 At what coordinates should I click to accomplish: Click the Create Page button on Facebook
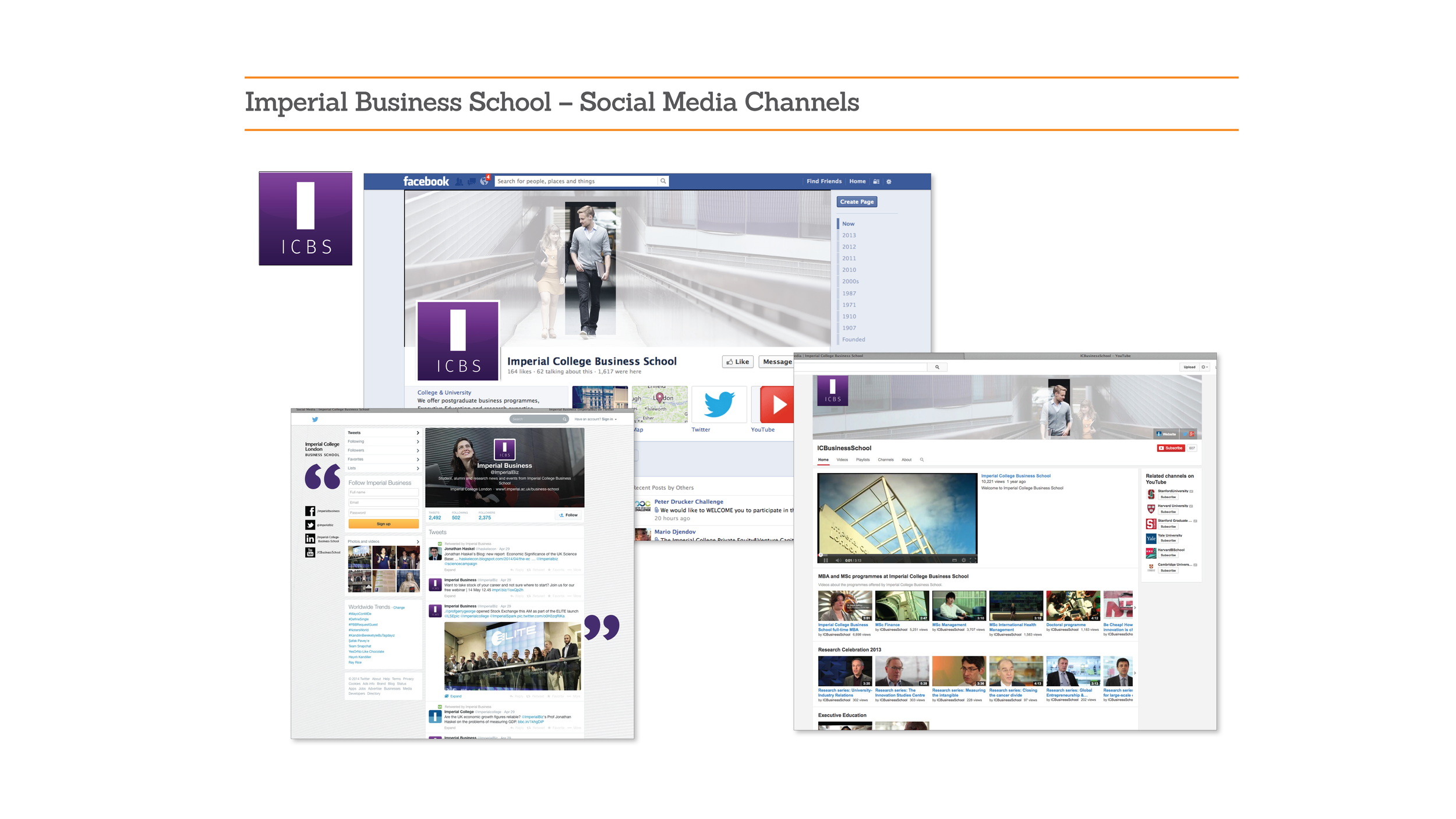tap(857, 202)
